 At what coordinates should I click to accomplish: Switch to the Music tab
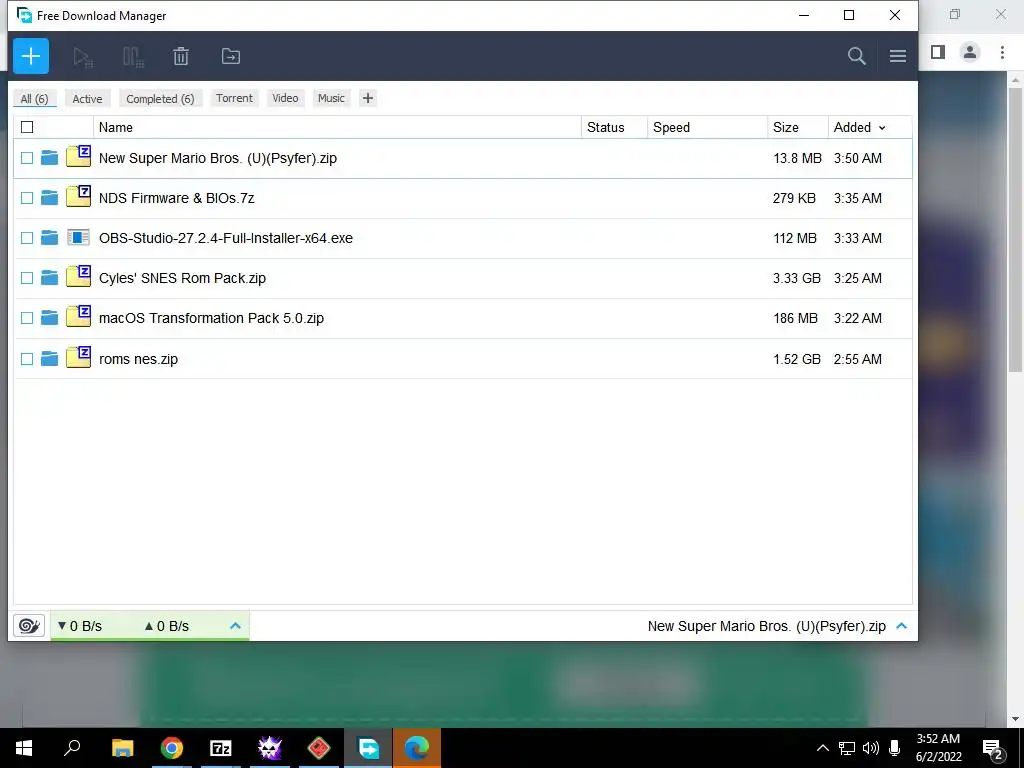pos(331,98)
